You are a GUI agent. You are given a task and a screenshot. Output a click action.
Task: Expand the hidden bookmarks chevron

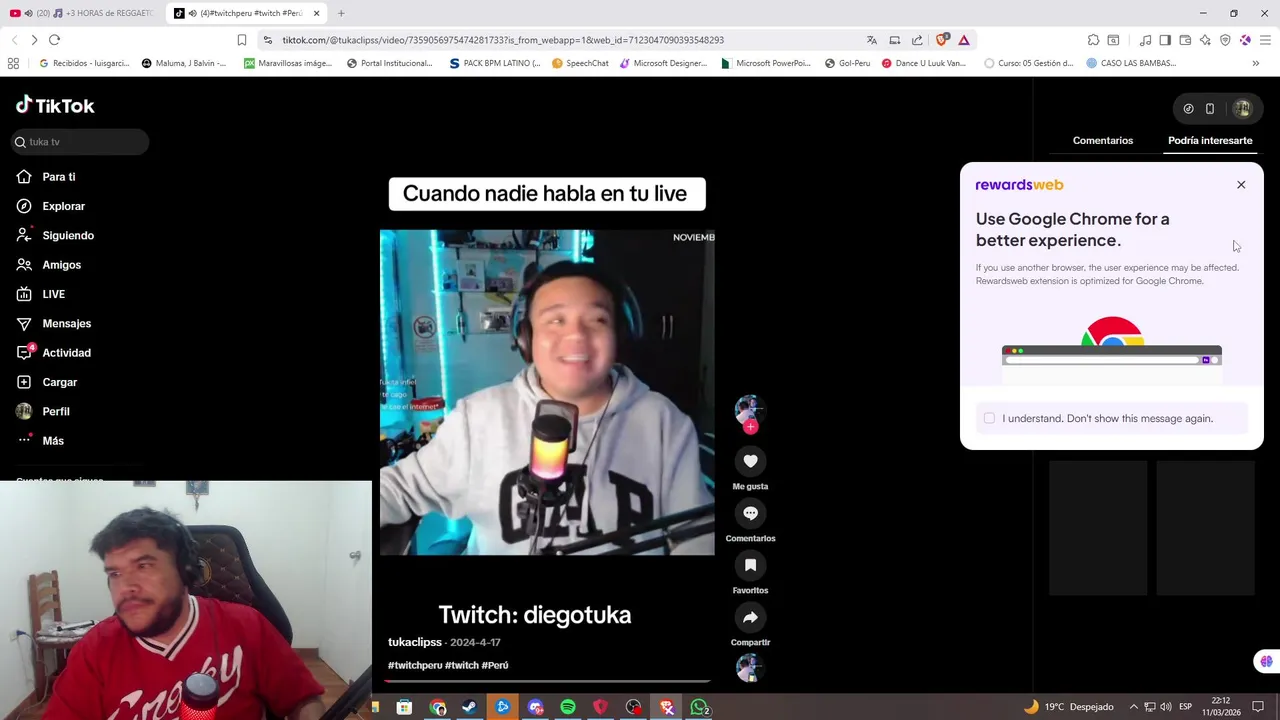click(1256, 63)
